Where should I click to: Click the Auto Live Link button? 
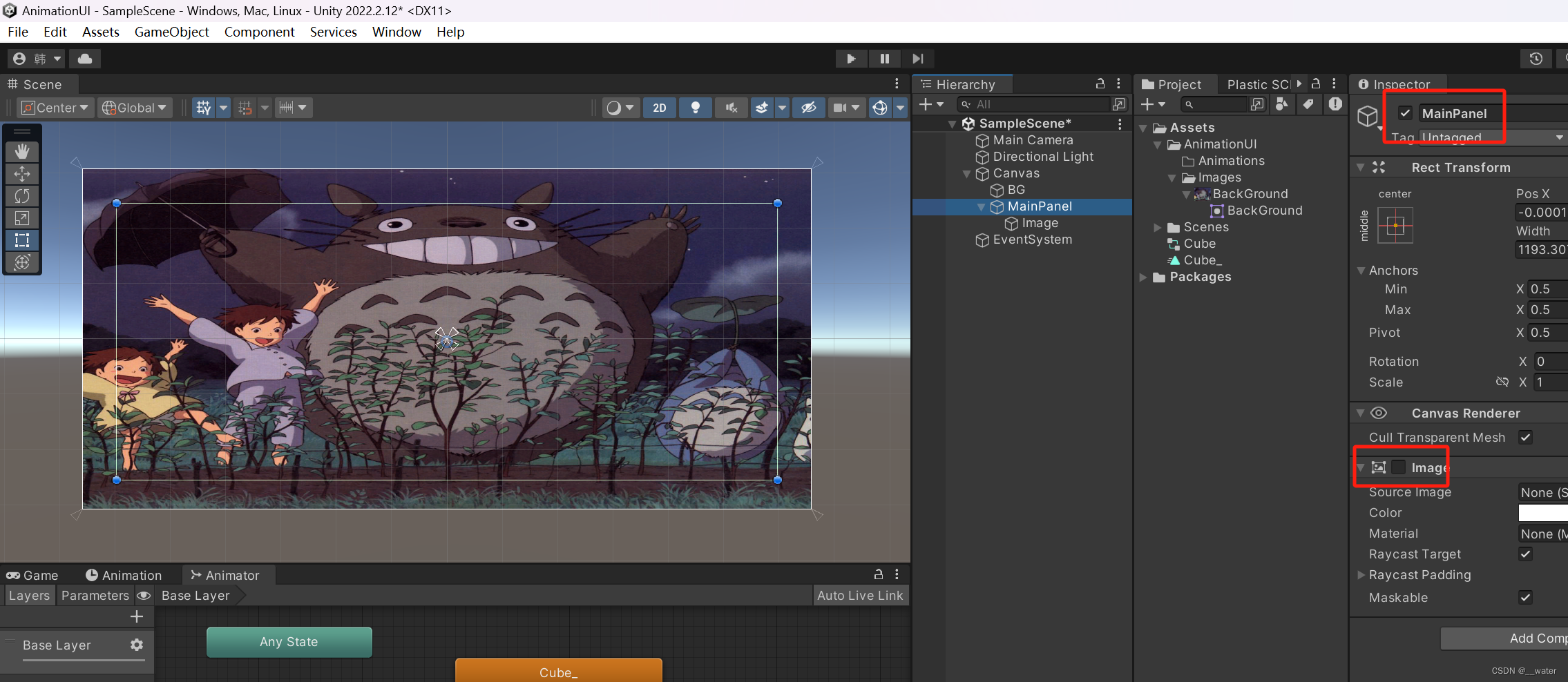860,595
